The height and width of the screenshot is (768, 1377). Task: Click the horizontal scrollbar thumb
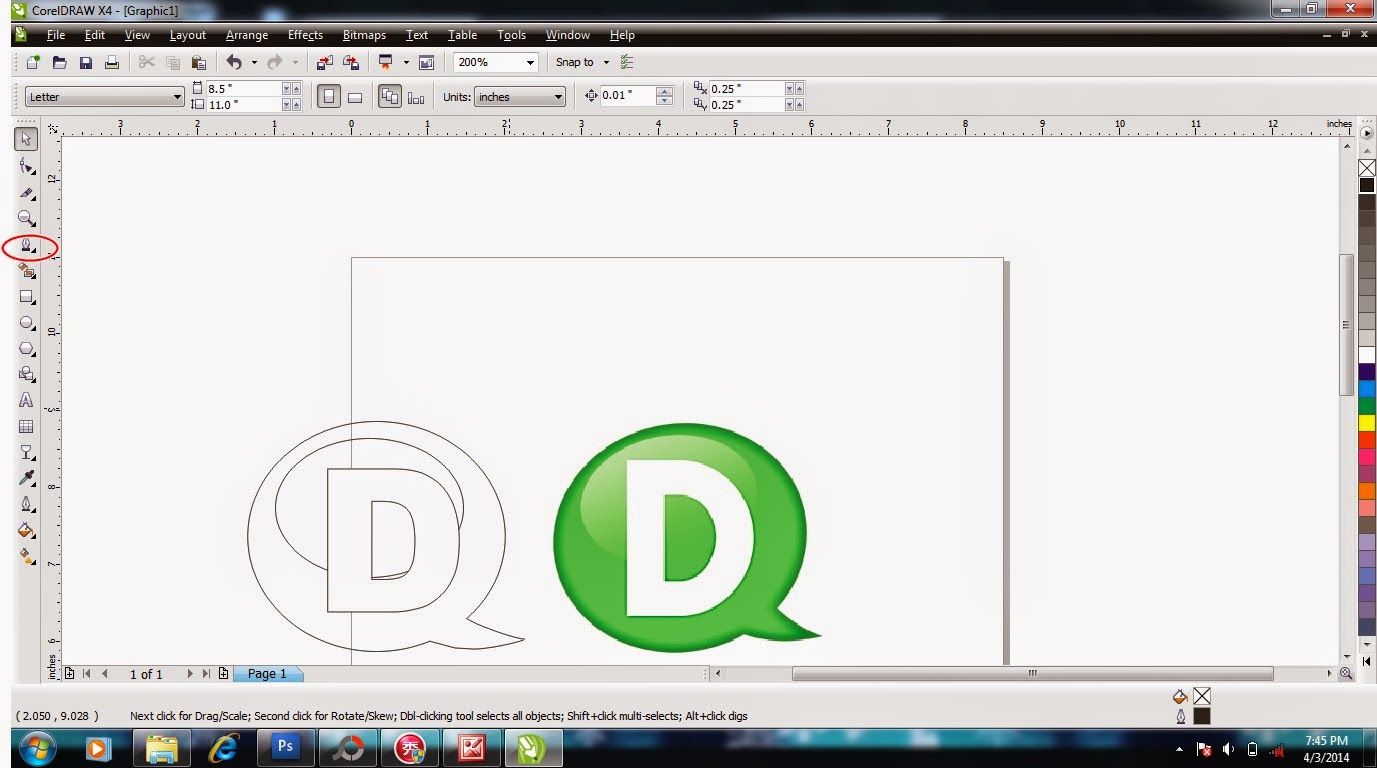(x=1032, y=674)
